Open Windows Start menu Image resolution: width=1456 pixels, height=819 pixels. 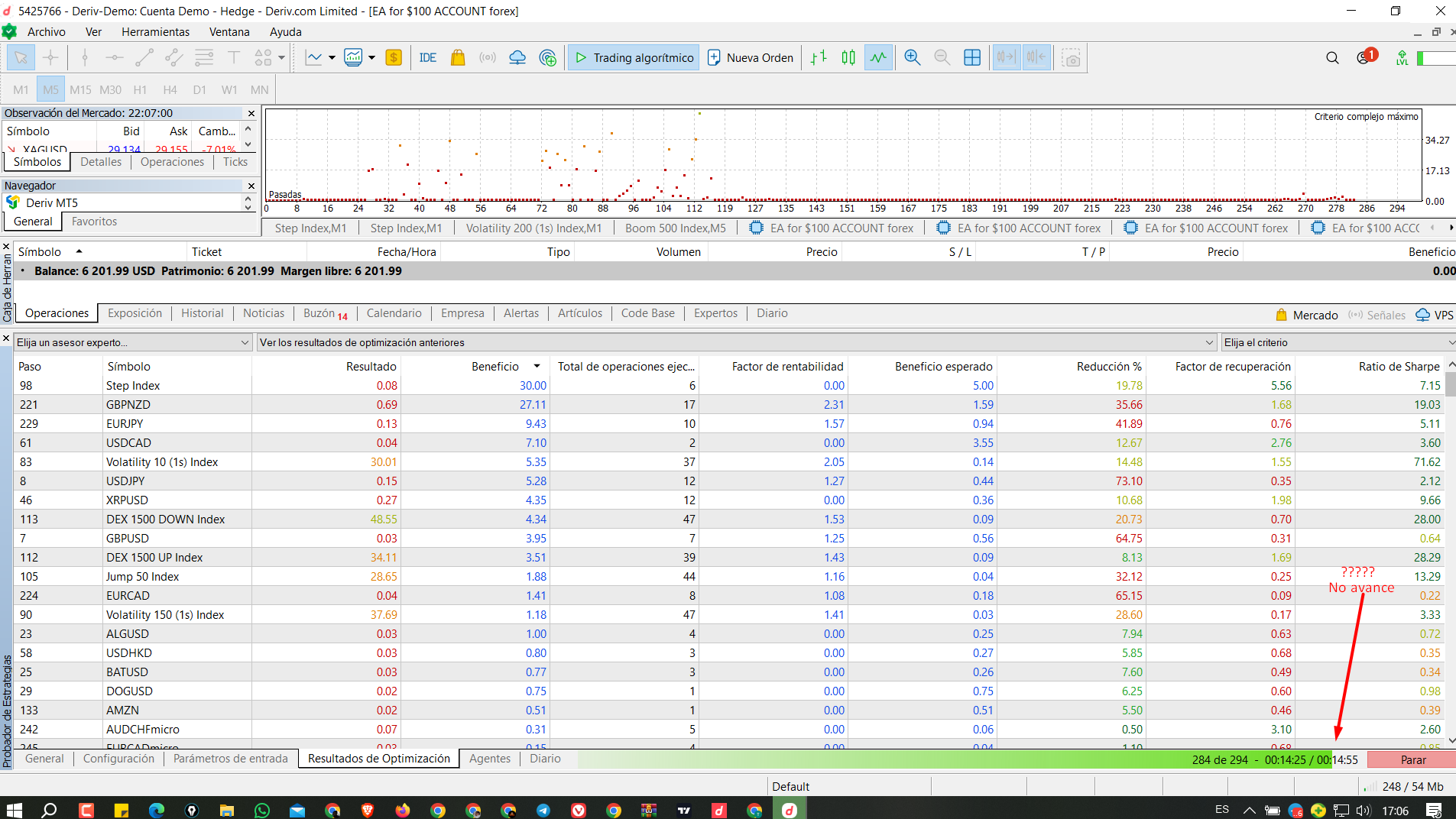coord(15,810)
